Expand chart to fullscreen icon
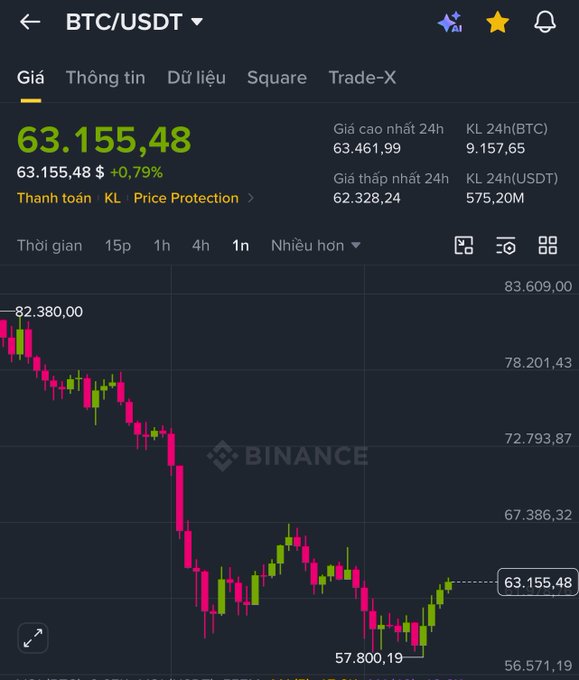 pos(33,638)
